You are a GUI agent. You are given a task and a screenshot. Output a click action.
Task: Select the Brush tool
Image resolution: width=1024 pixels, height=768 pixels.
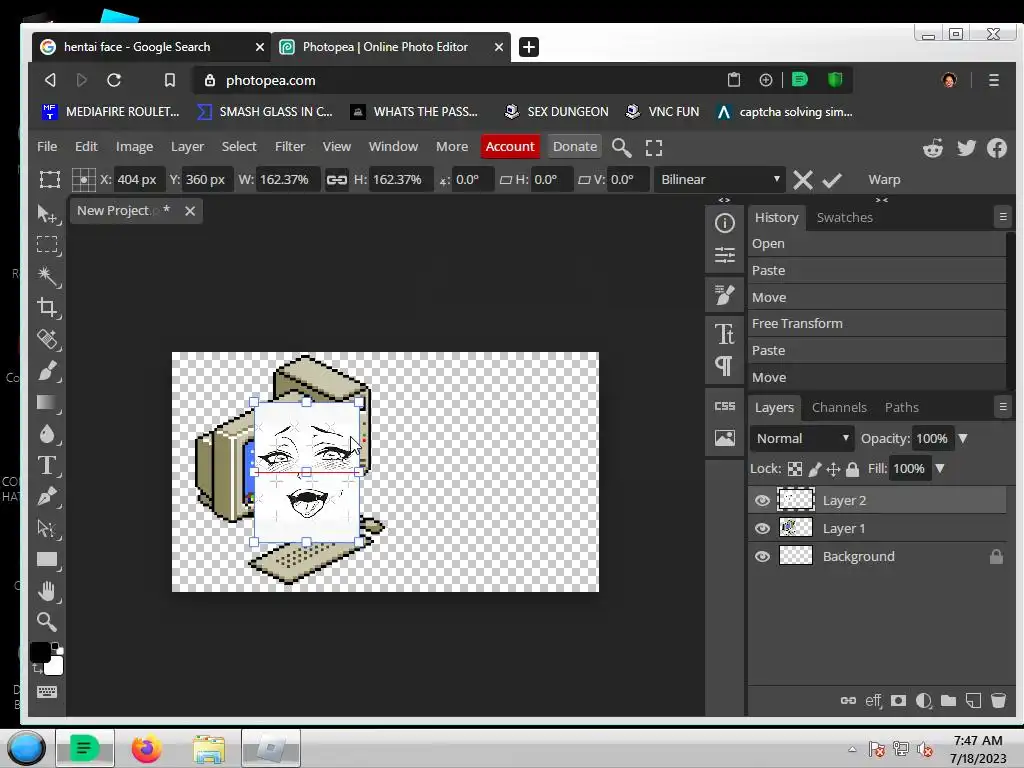(x=47, y=371)
